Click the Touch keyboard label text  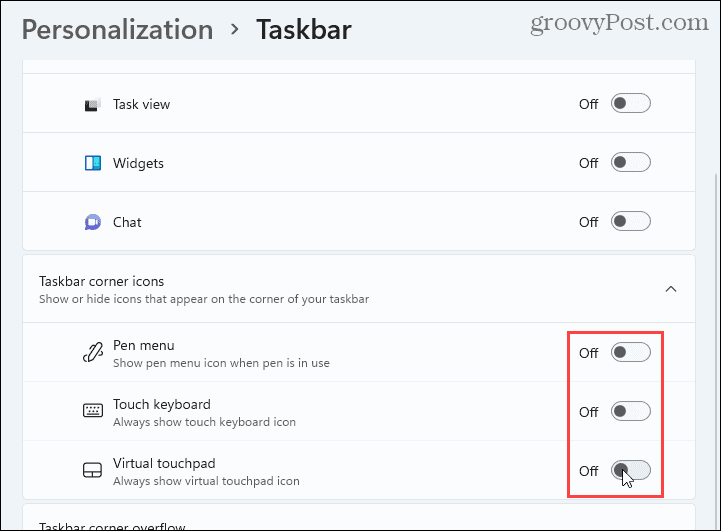[x=160, y=404]
